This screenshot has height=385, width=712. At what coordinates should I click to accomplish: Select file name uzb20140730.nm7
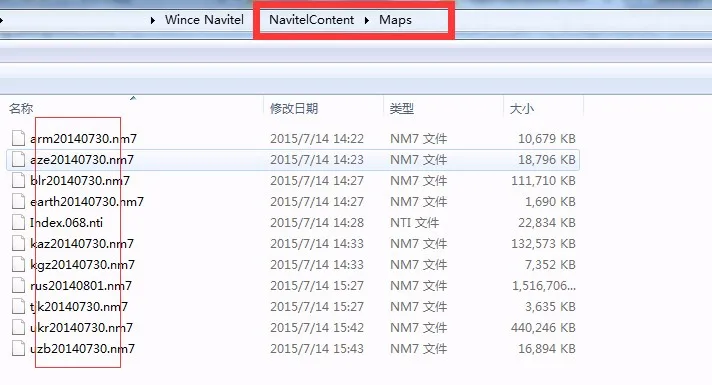pyautogui.click(x=83, y=349)
